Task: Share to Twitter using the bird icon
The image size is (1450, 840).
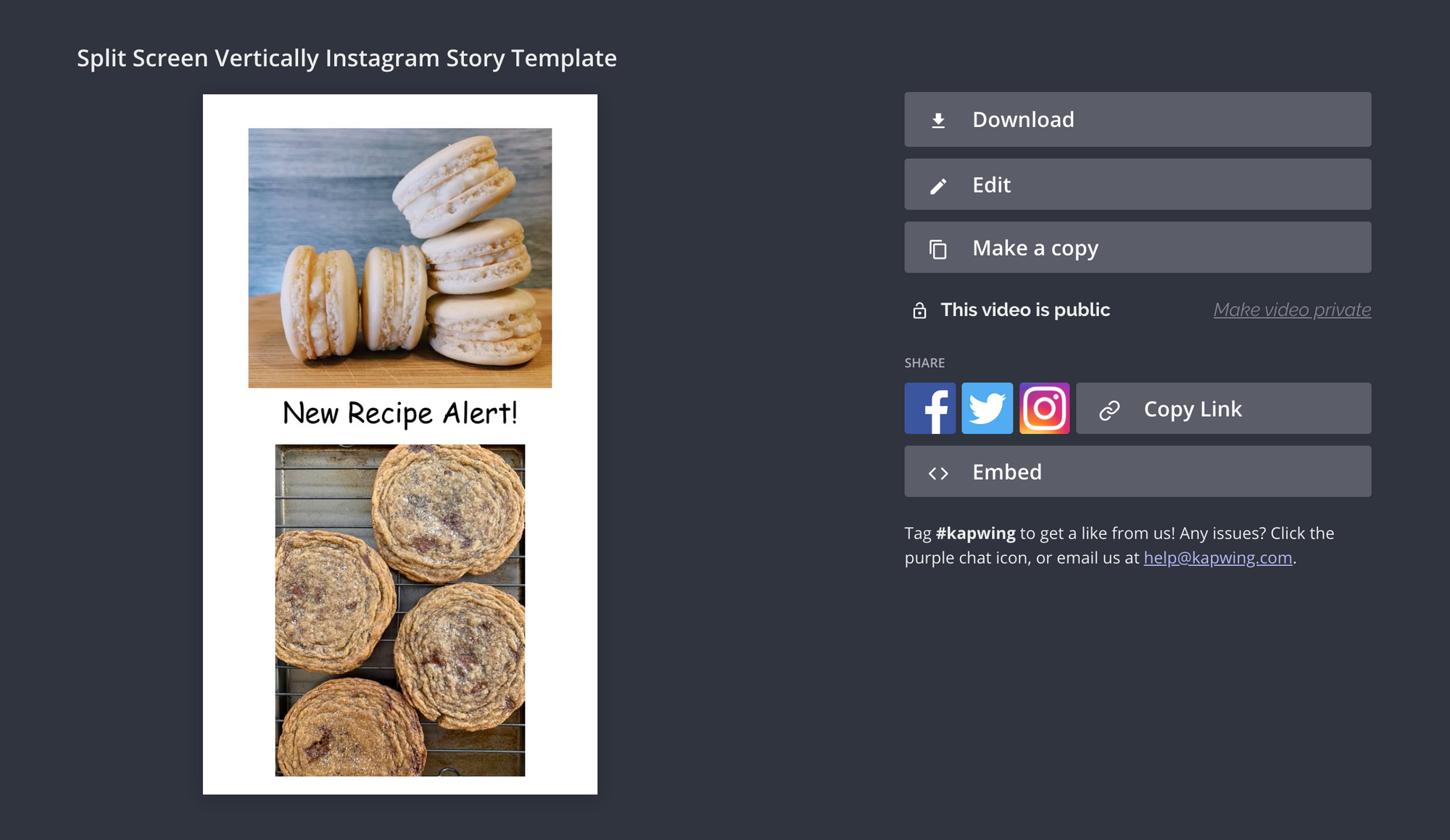Action: (987, 408)
